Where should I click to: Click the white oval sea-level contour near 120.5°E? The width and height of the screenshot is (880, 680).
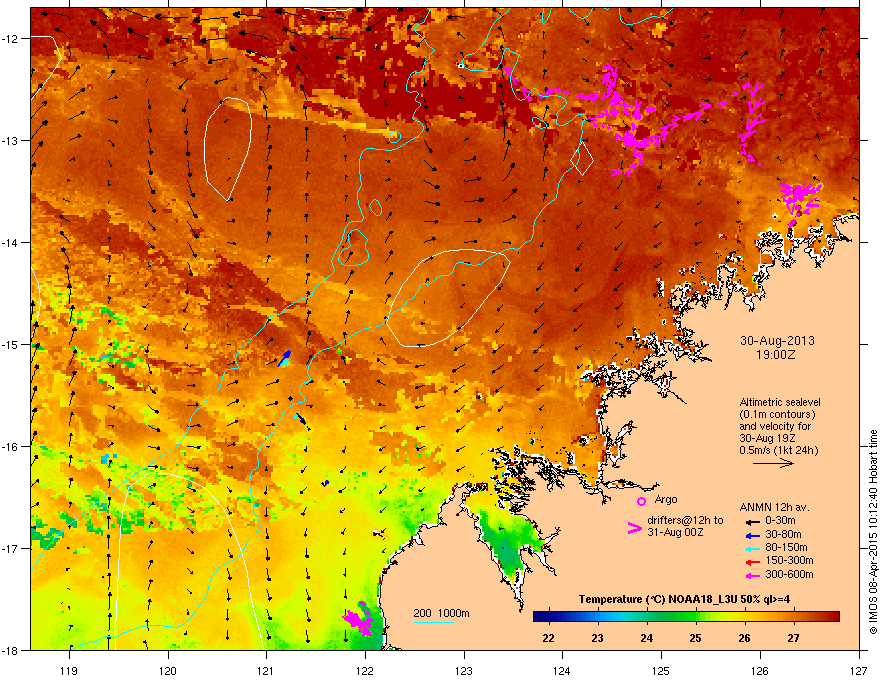(x=227, y=149)
